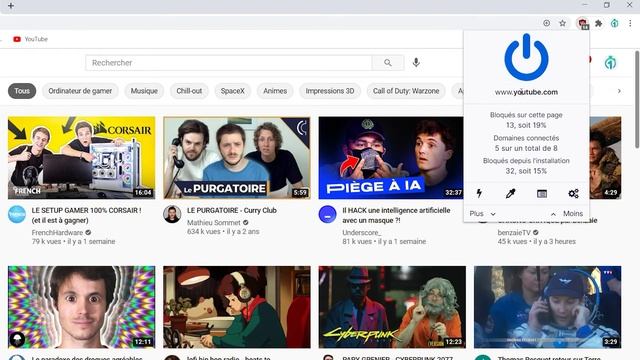
Task: Click the '5 sur un total de 8' text
Action: coord(526,148)
